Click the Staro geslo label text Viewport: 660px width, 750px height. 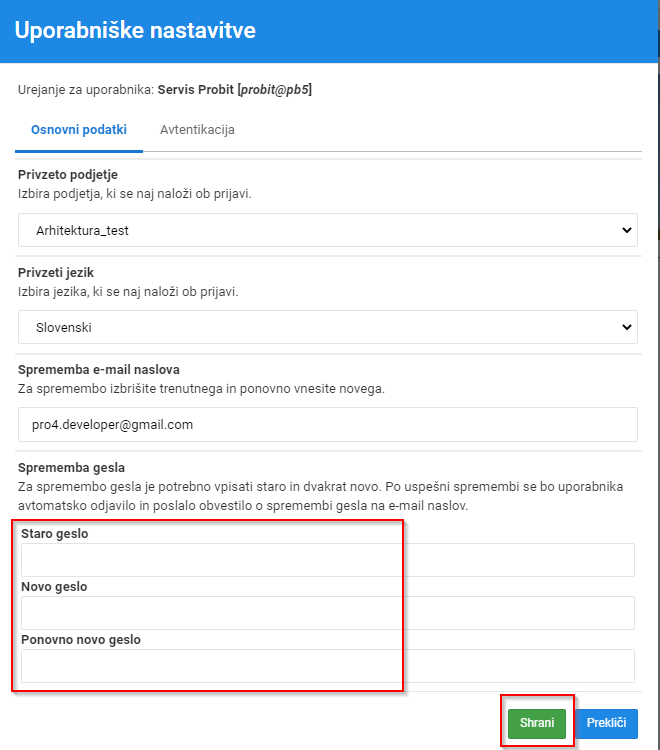(x=55, y=534)
